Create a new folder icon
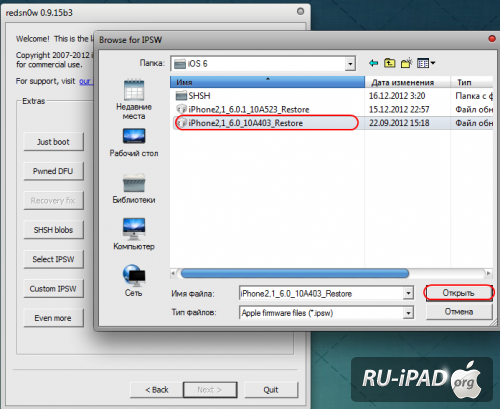Image resolution: width=500 pixels, height=409 pixels. [406, 63]
